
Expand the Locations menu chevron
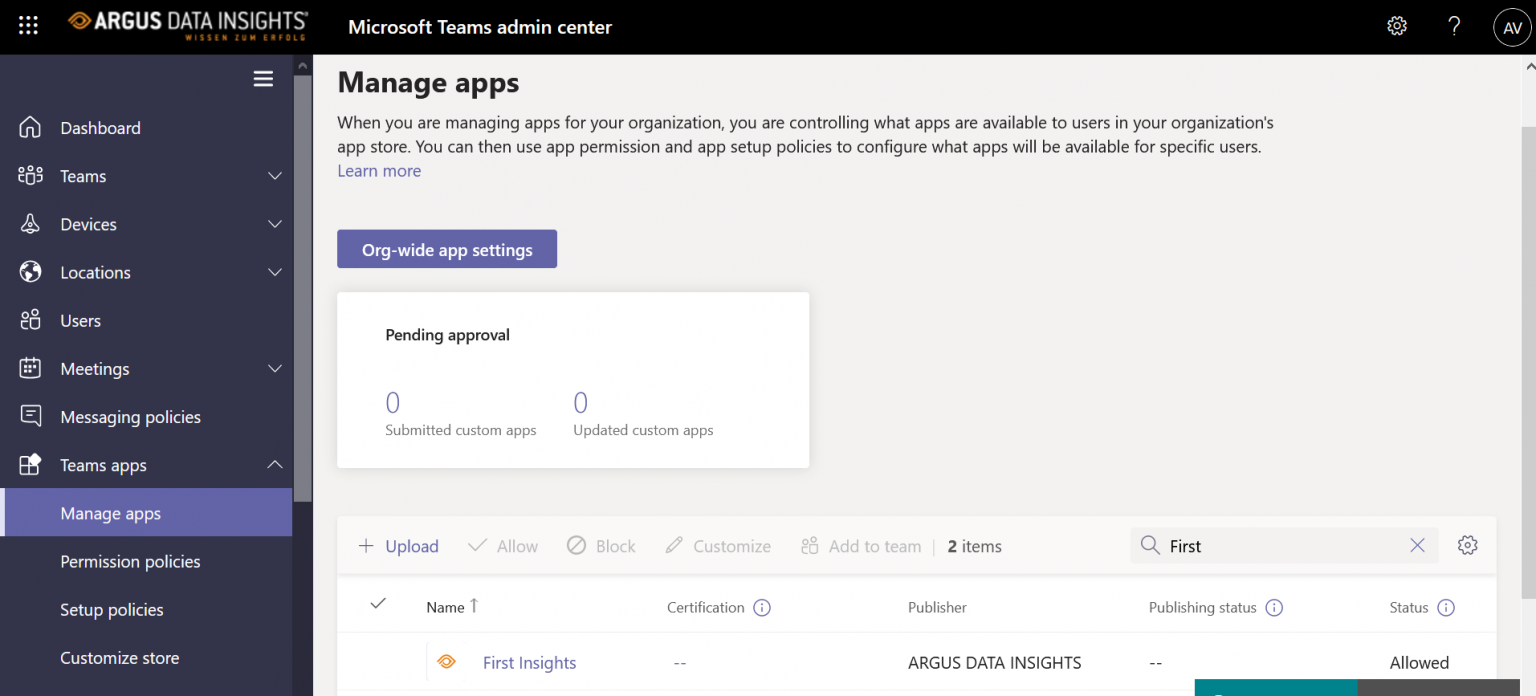pos(275,272)
